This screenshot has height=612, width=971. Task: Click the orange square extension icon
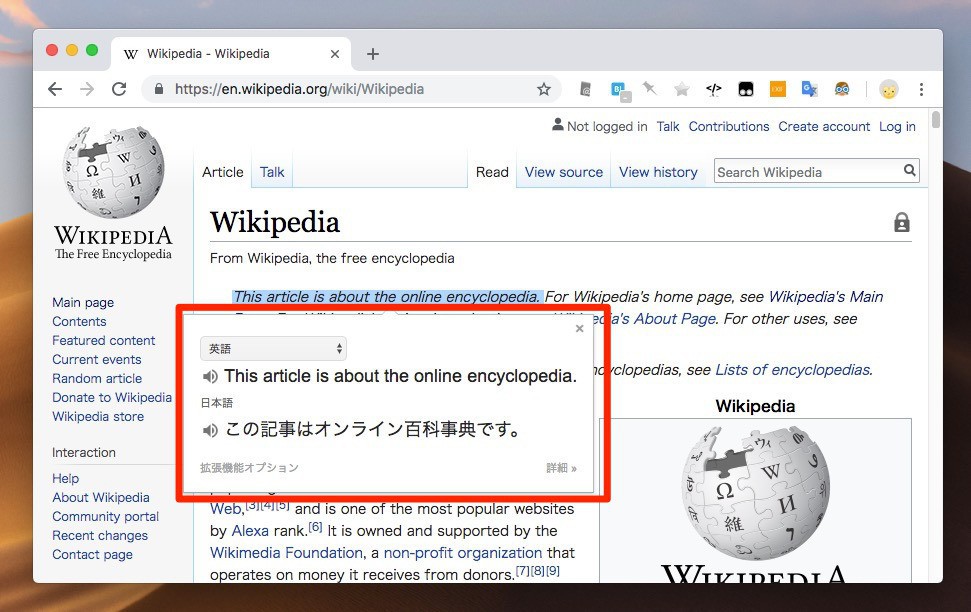click(778, 89)
